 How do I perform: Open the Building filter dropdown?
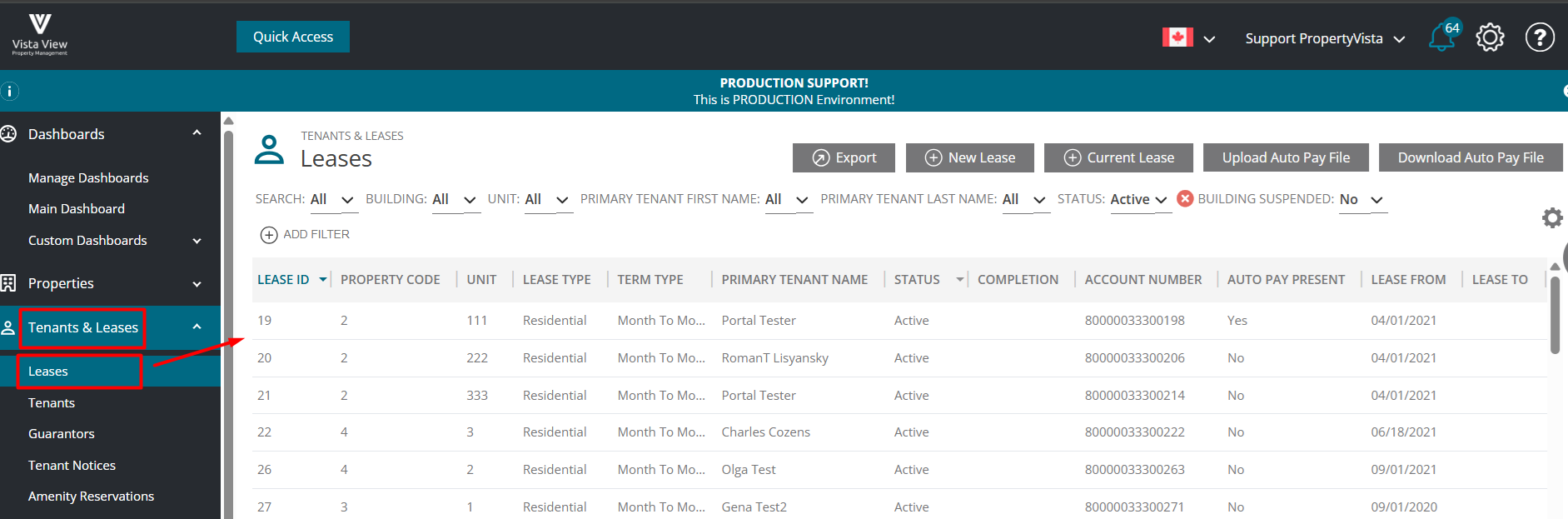pos(455,200)
